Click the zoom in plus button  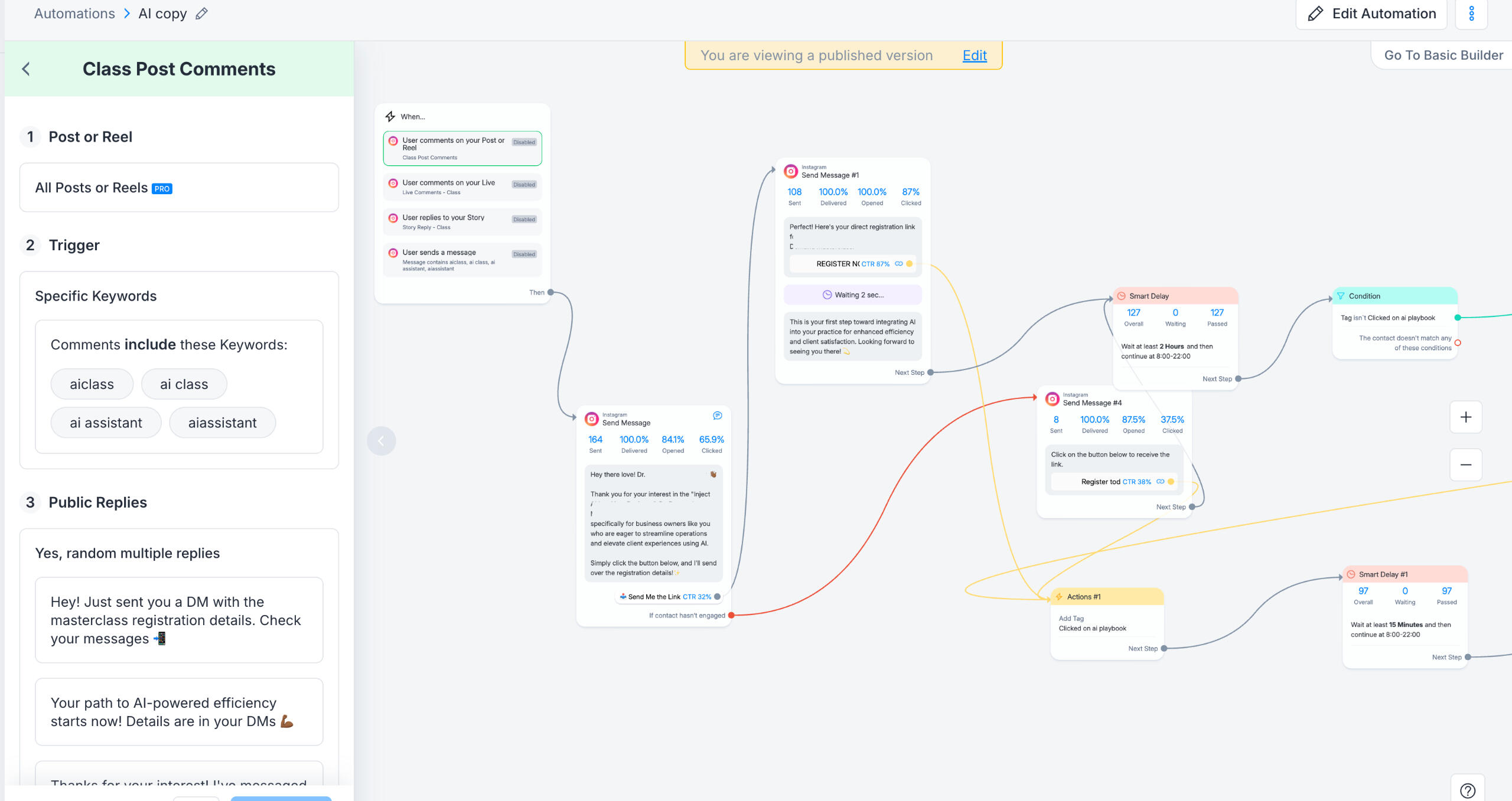pyautogui.click(x=1466, y=417)
